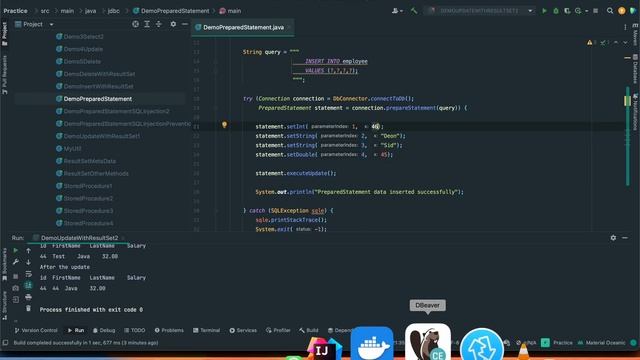Toggle tool window quick access at bottom-left corner
This screenshot has width=640, height=360.
pos(5,343)
